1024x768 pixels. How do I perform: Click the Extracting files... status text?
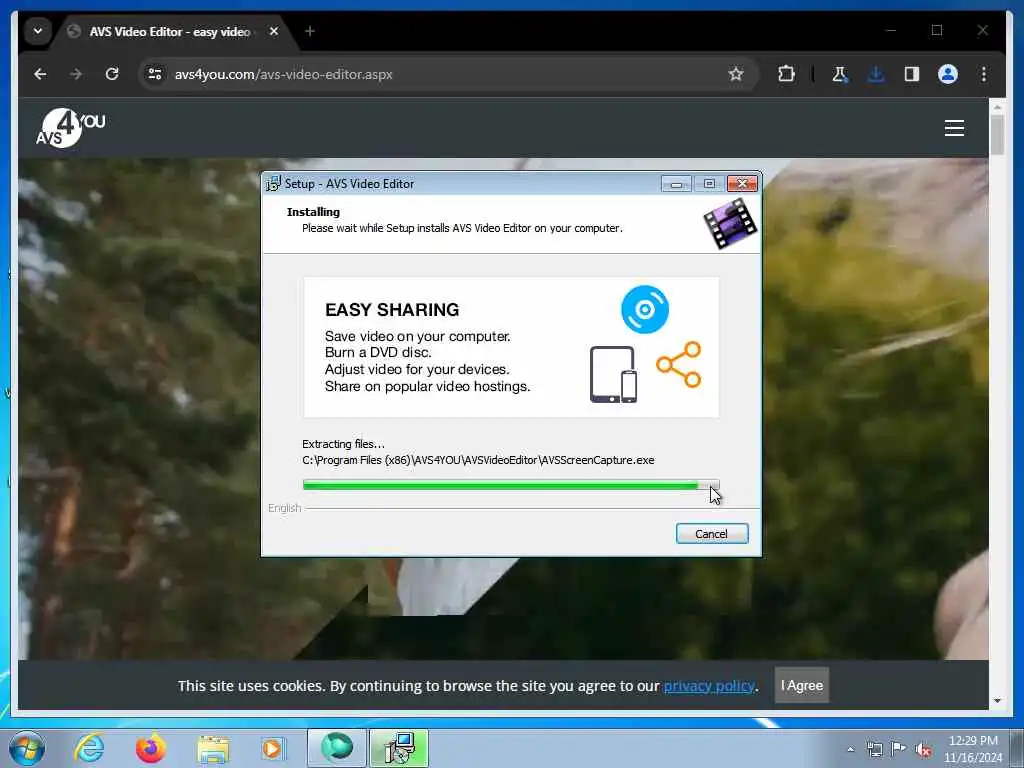(x=343, y=444)
